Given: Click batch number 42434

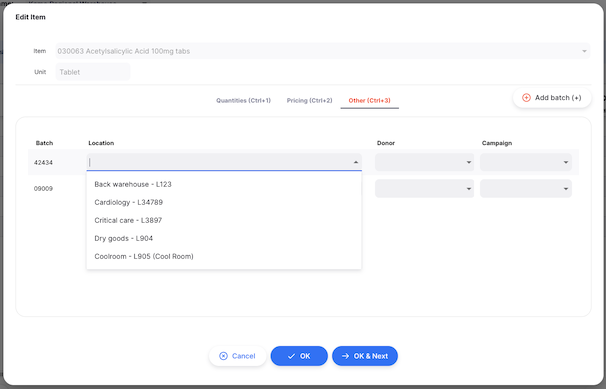Looking at the screenshot, I should coord(43,163).
